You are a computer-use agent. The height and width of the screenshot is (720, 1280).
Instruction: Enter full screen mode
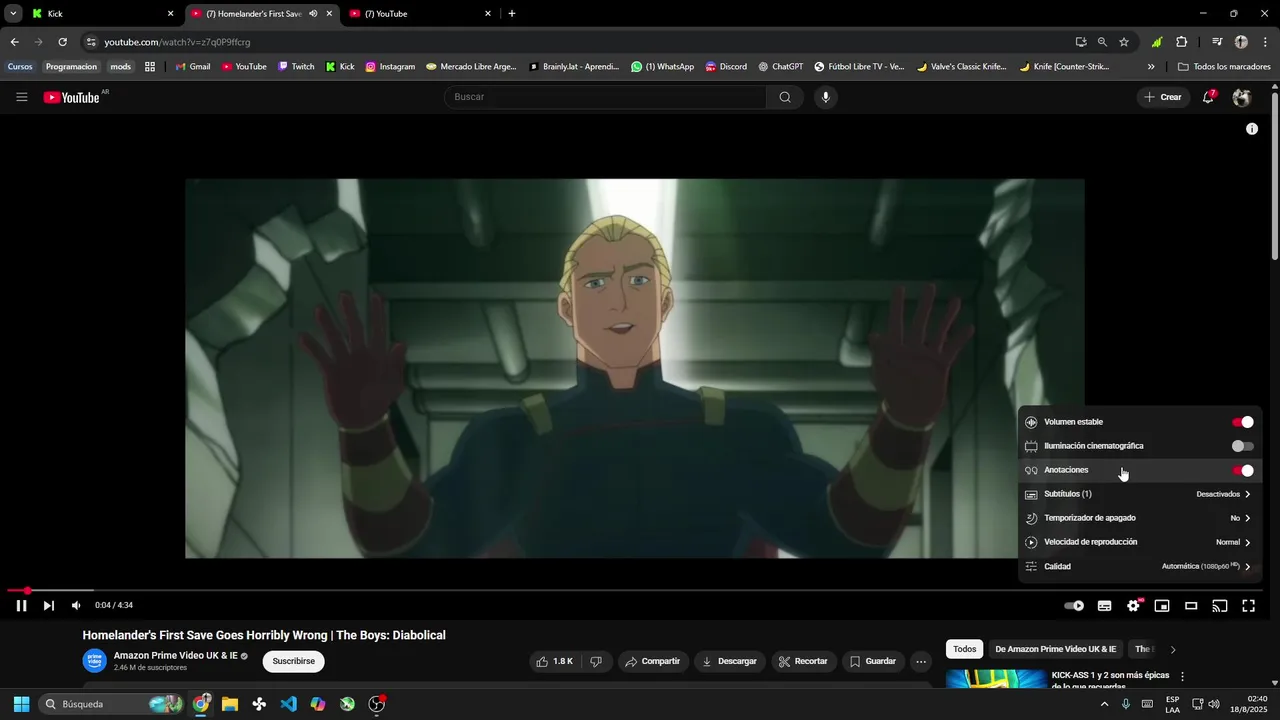1249,605
